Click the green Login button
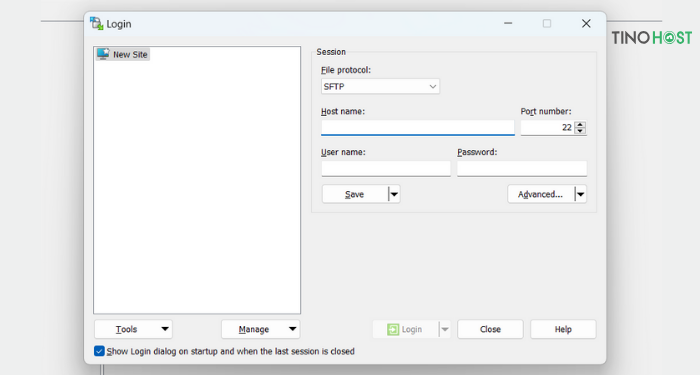Image resolution: width=700 pixels, height=375 pixels. (x=405, y=329)
